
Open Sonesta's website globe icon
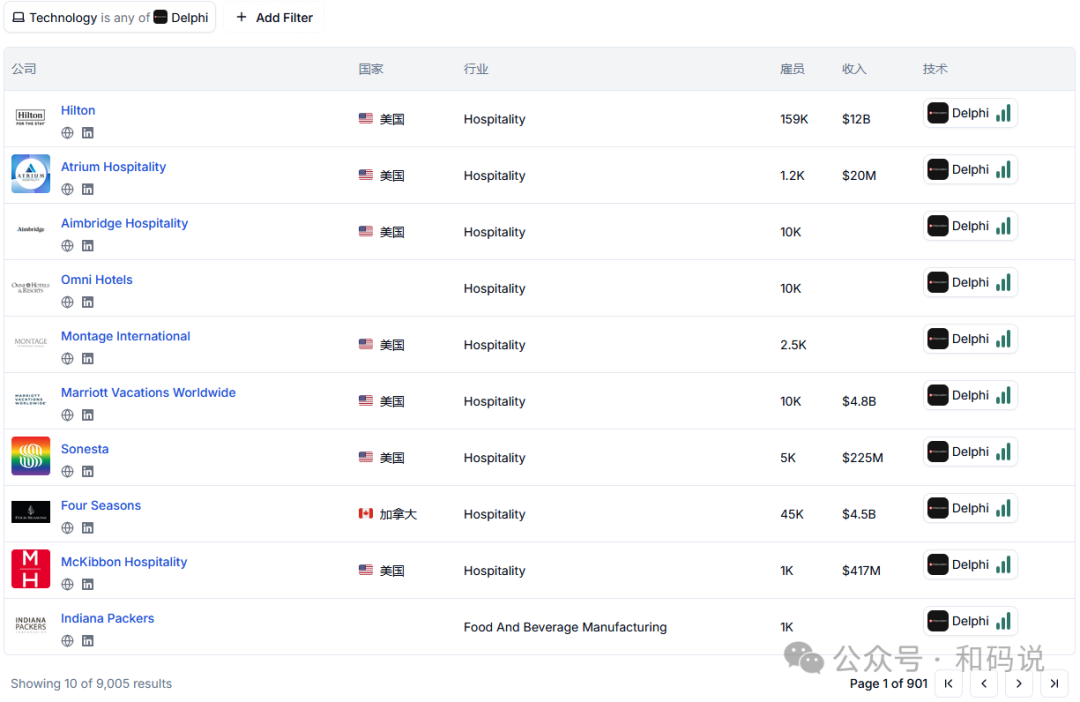67,472
